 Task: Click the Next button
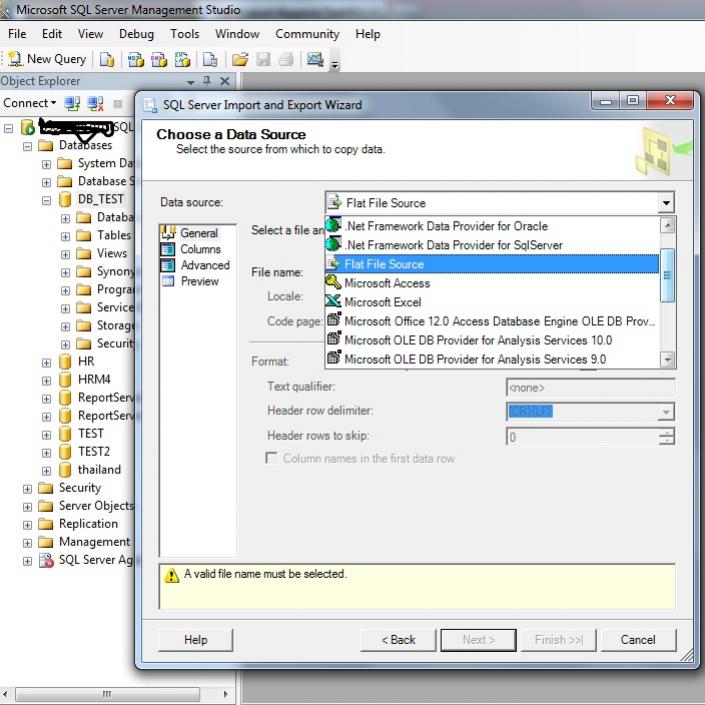tap(478, 640)
